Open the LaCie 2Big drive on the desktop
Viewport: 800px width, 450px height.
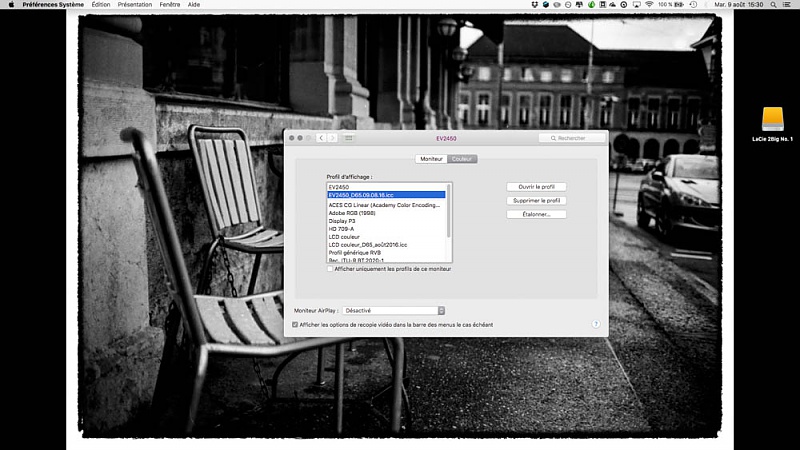pyautogui.click(x=772, y=119)
